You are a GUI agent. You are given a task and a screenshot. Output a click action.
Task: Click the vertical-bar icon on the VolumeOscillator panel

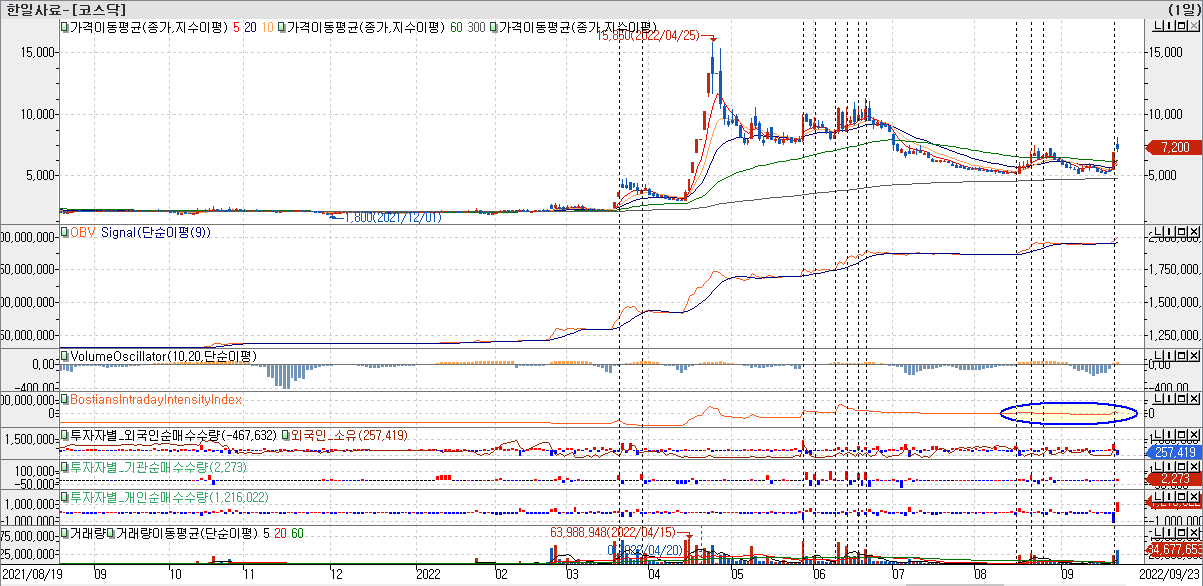(x=1170, y=356)
